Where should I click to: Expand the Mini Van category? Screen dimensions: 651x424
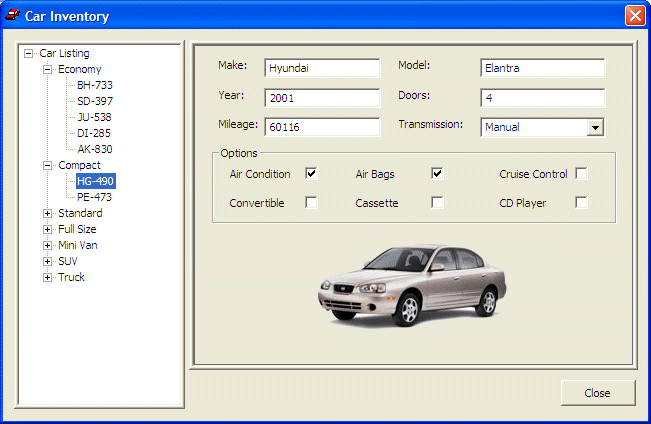(x=47, y=245)
